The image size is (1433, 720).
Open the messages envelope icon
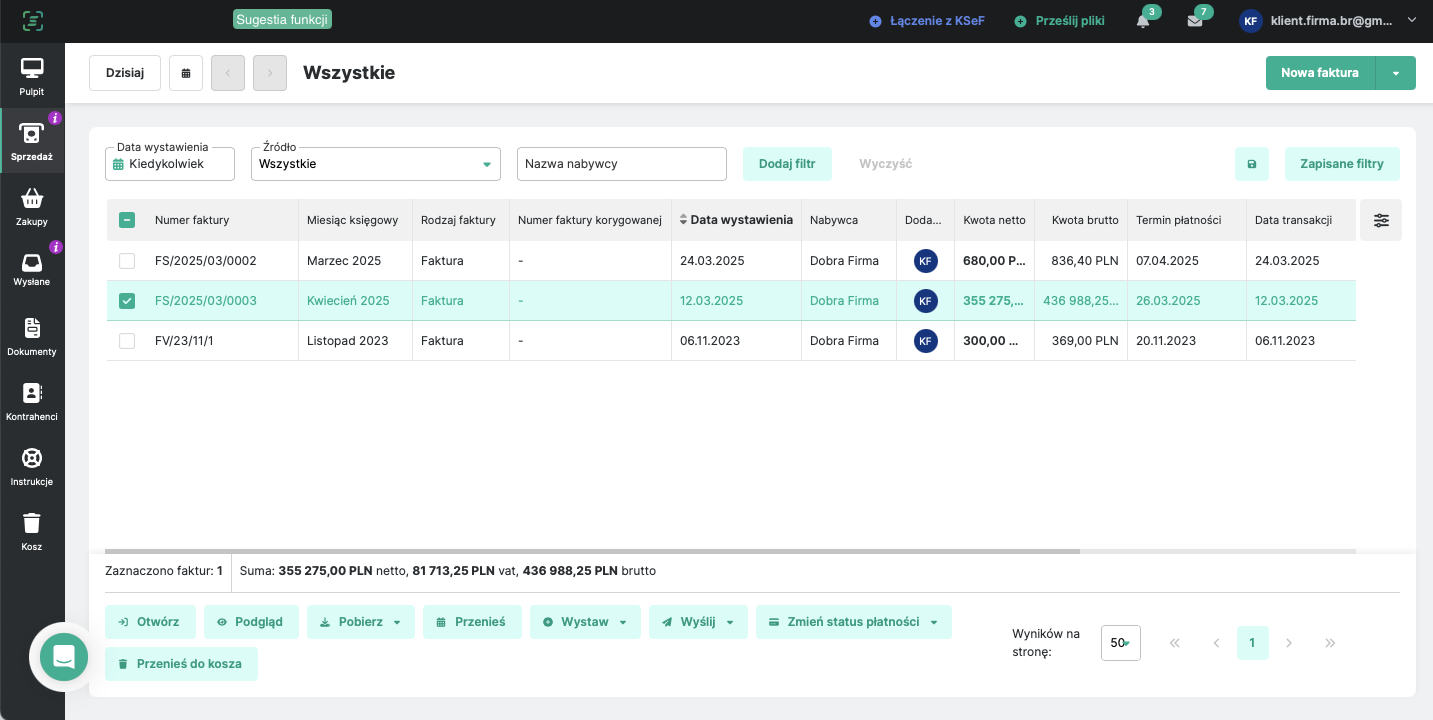[1195, 21]
